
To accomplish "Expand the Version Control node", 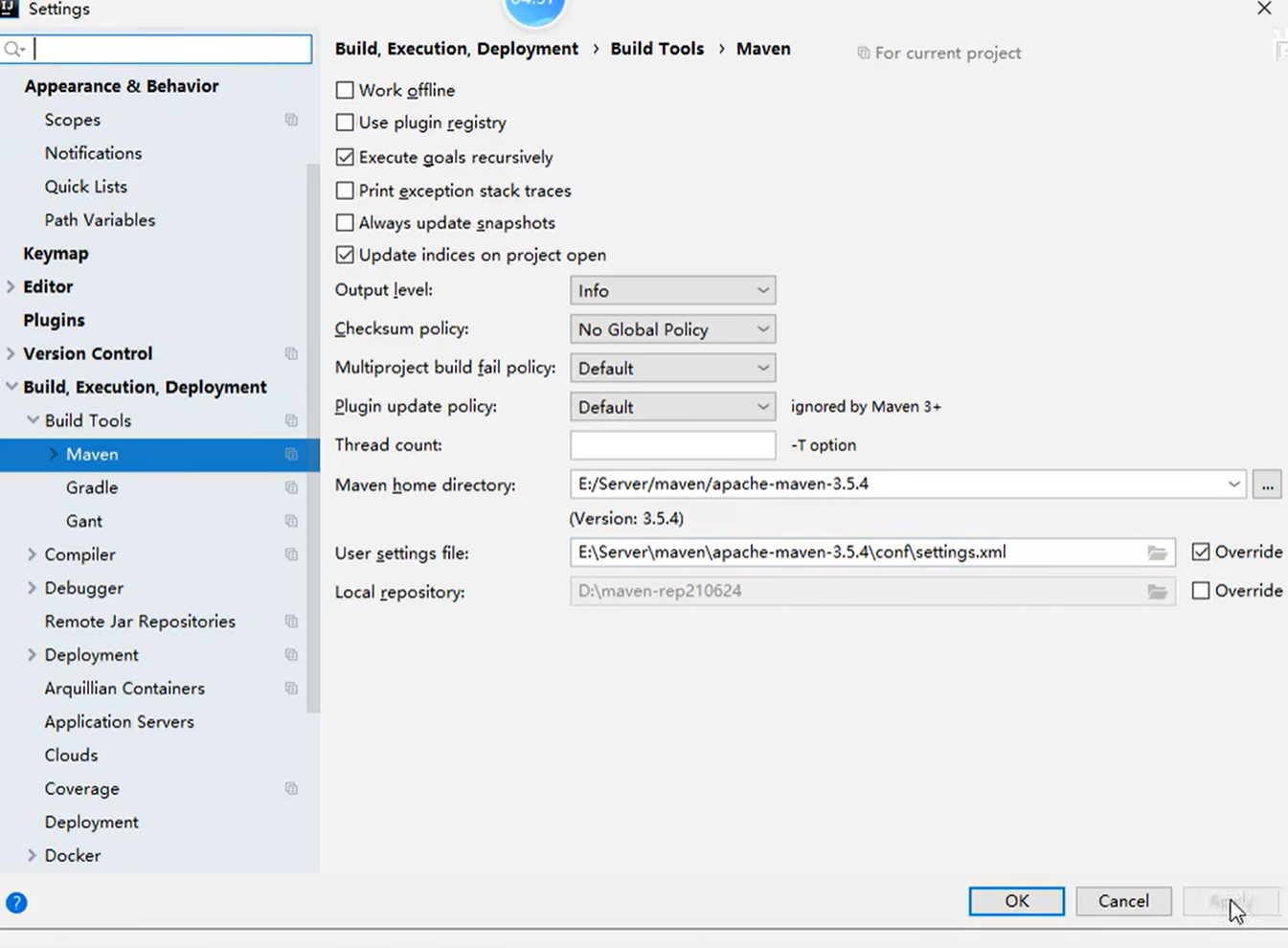I will [11, 353].
